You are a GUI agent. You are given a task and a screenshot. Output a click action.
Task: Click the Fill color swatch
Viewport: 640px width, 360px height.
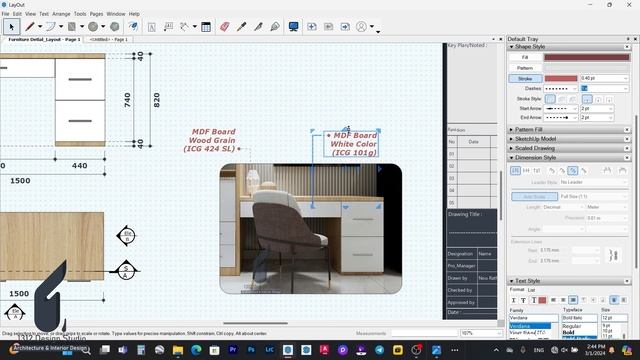click(587, 57)
